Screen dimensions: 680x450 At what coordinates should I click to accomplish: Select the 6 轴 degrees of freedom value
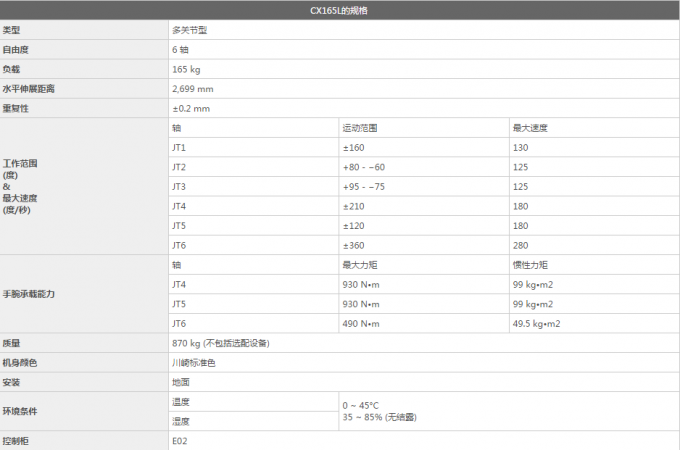(181, 49)
